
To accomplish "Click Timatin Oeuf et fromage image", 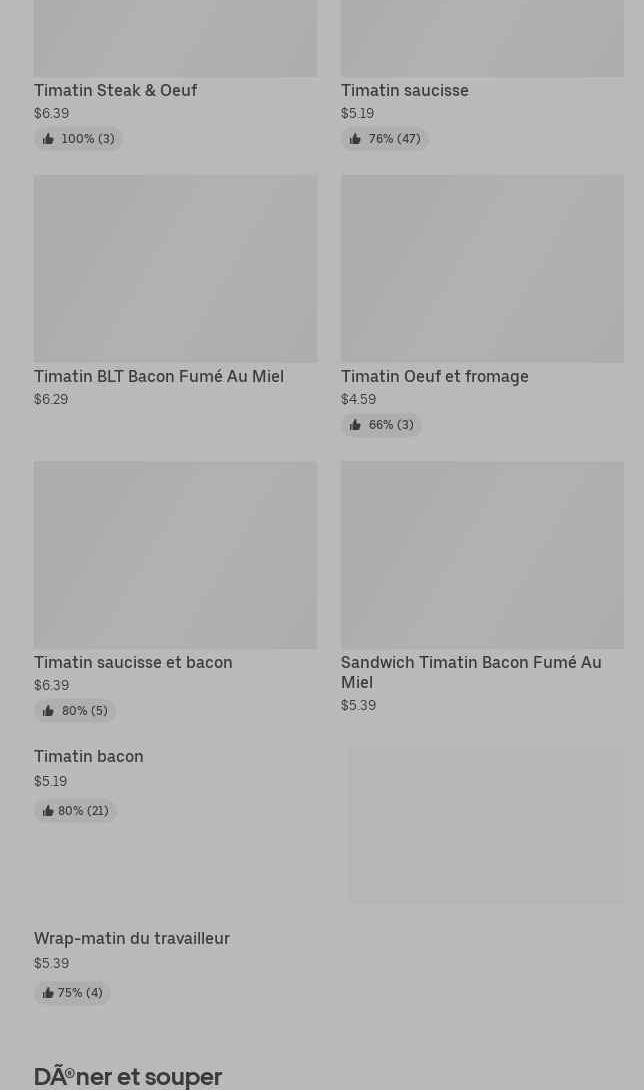I will (x=482, y=268).
